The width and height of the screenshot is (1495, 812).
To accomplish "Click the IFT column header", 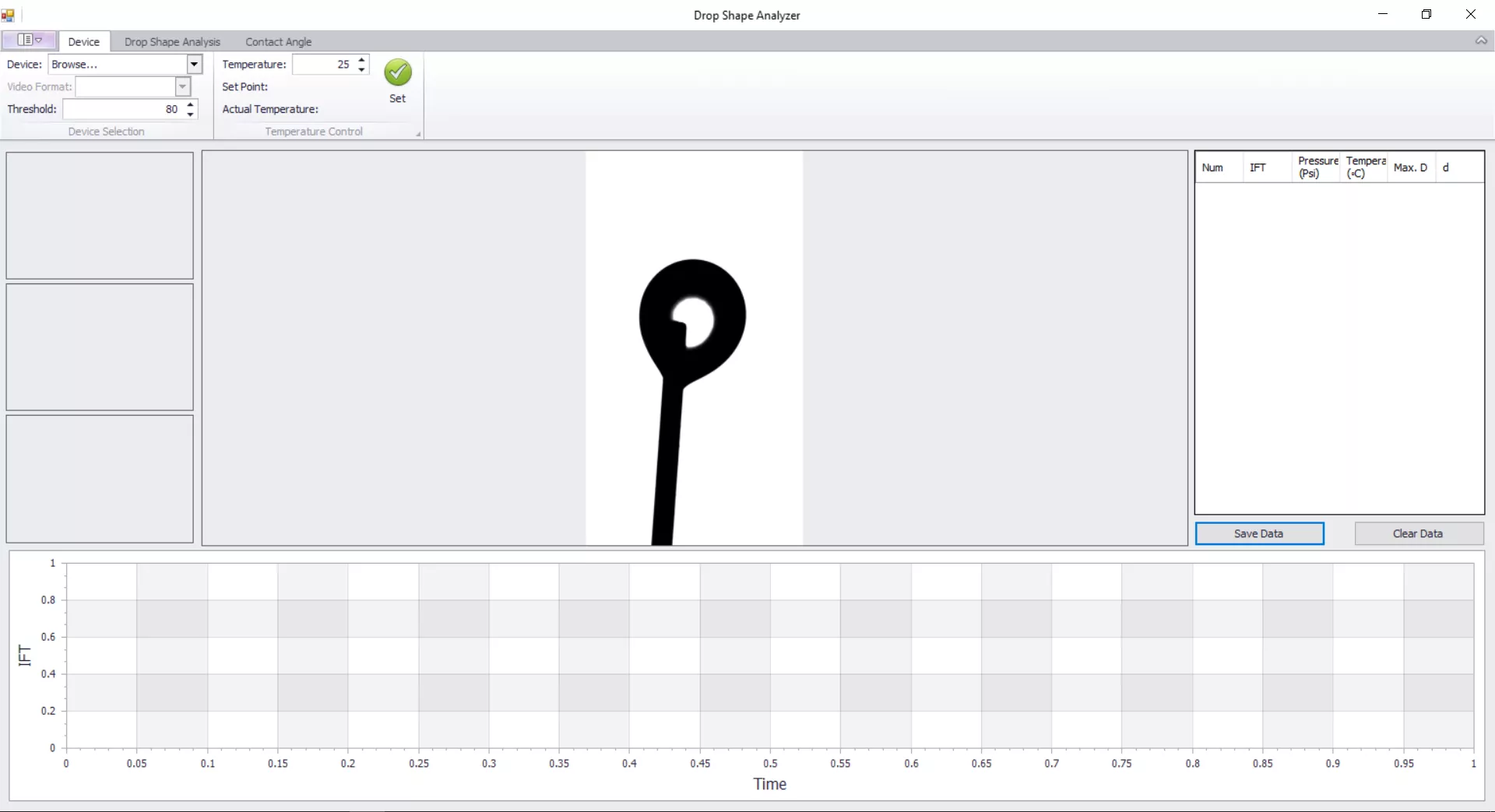I will [1267, 167].
